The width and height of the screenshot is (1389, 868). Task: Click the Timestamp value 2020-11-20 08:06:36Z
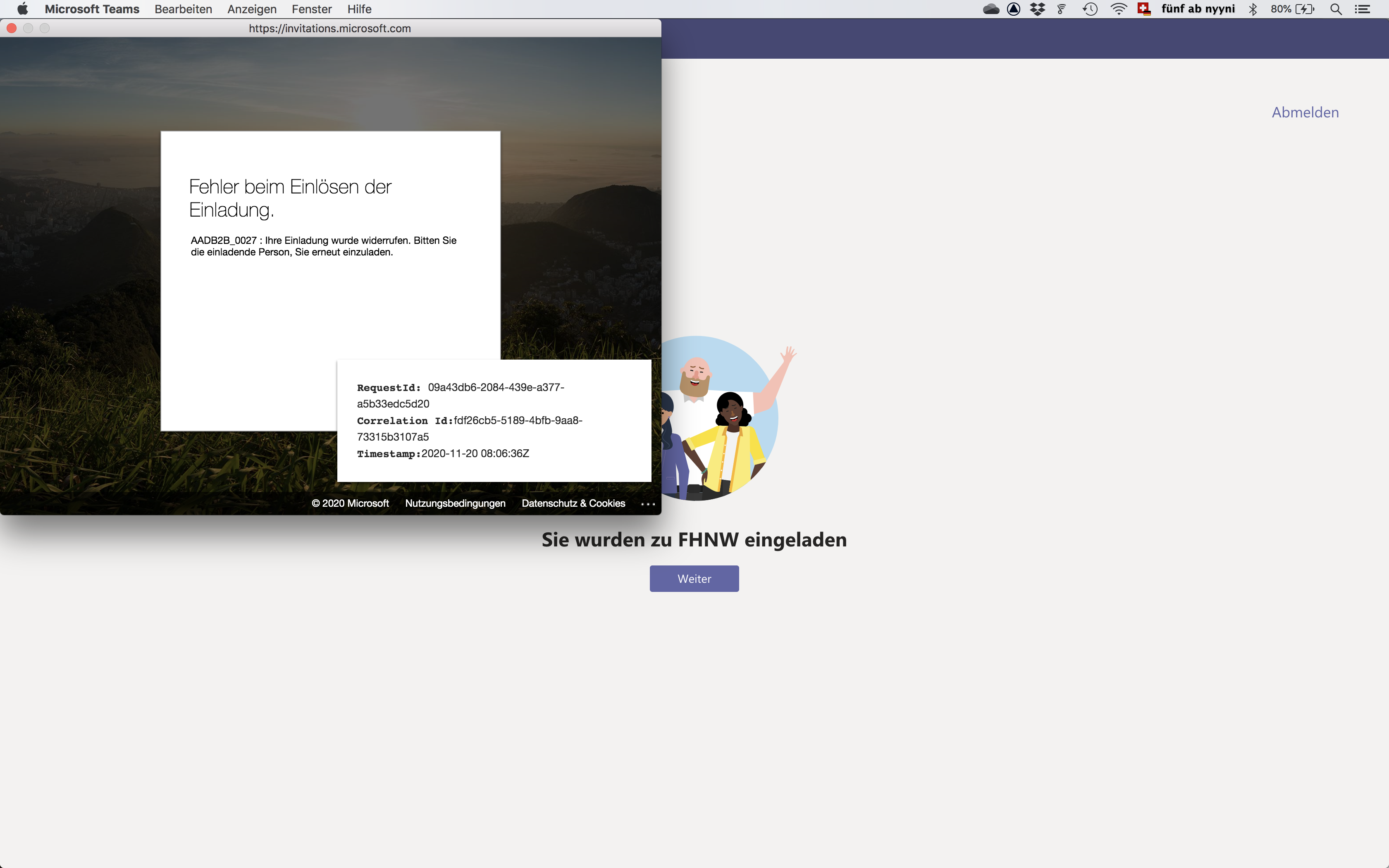coord(475,453)
